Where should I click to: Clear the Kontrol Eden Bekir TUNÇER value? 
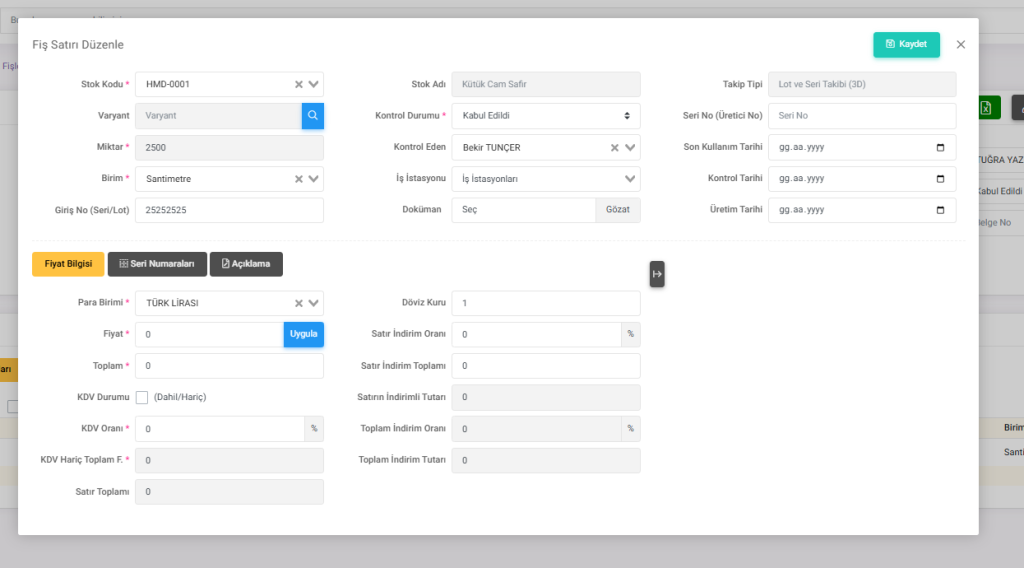pos(615,148)
